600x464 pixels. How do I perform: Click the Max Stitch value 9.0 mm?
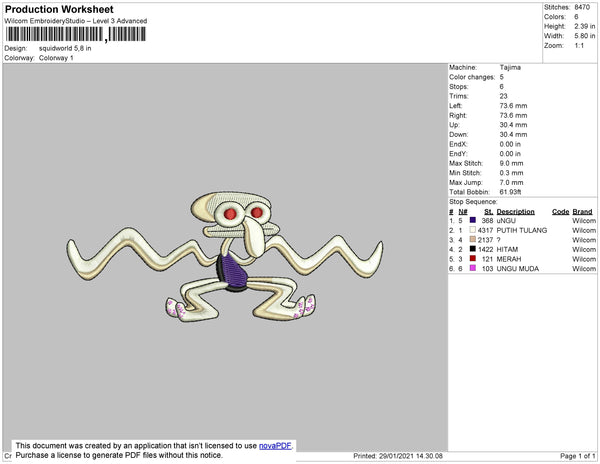[511, 163]
